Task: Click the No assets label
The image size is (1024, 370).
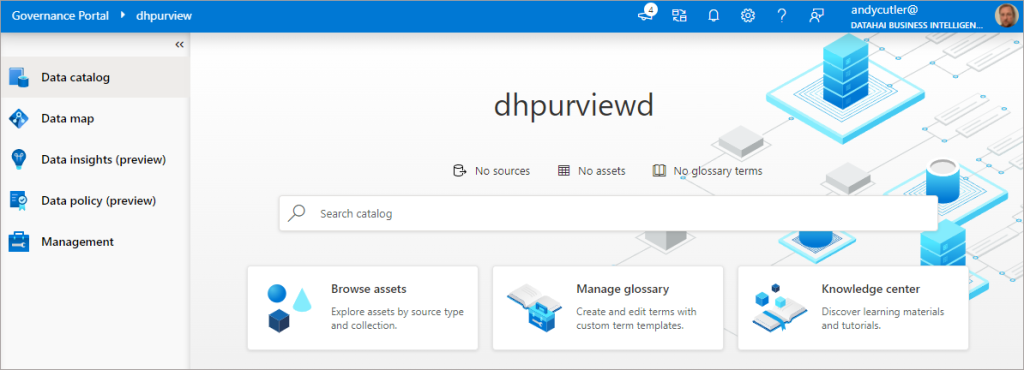Action: click(601, 171)
